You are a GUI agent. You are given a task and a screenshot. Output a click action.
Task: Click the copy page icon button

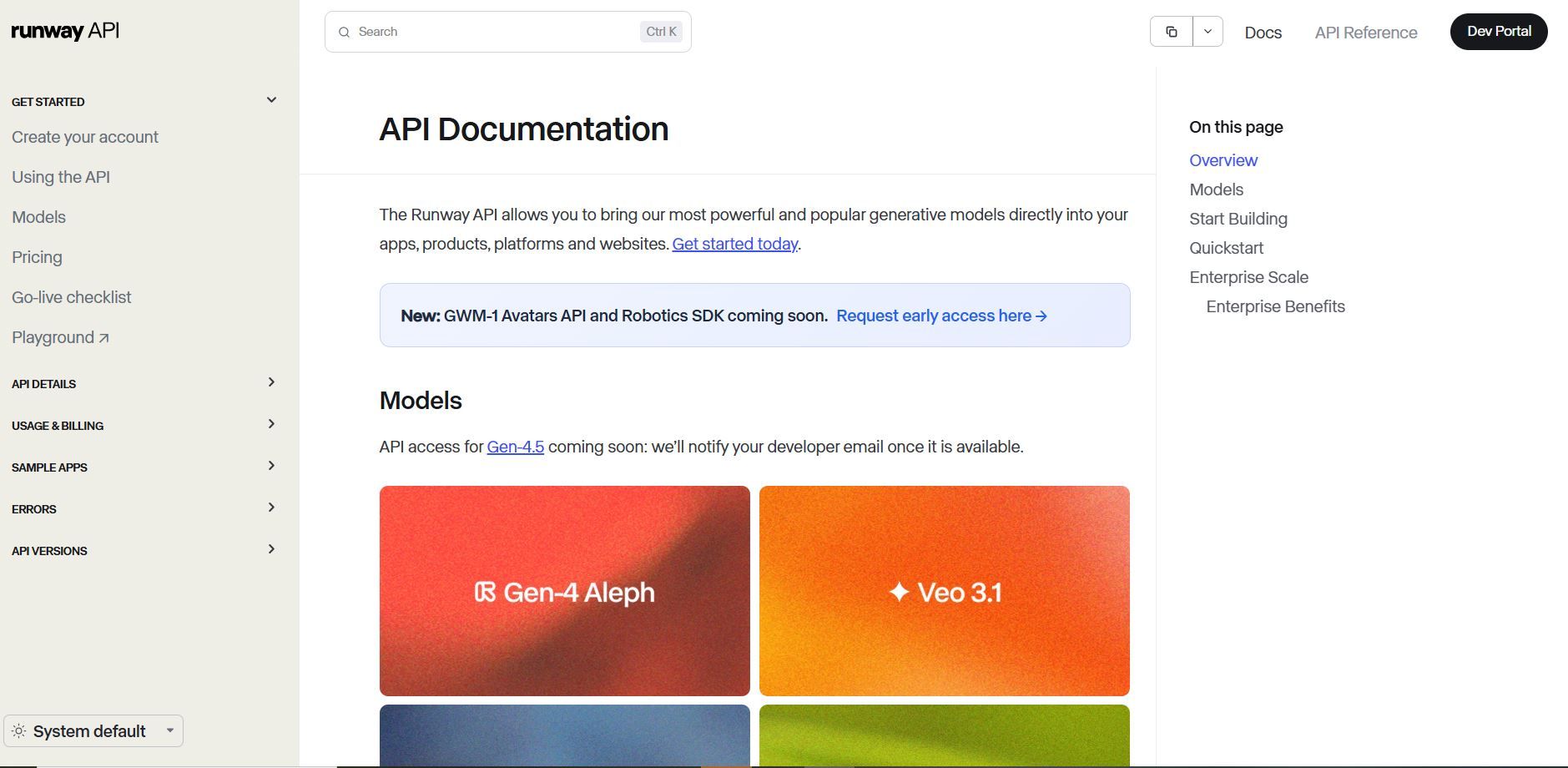tap(1171, 32)
